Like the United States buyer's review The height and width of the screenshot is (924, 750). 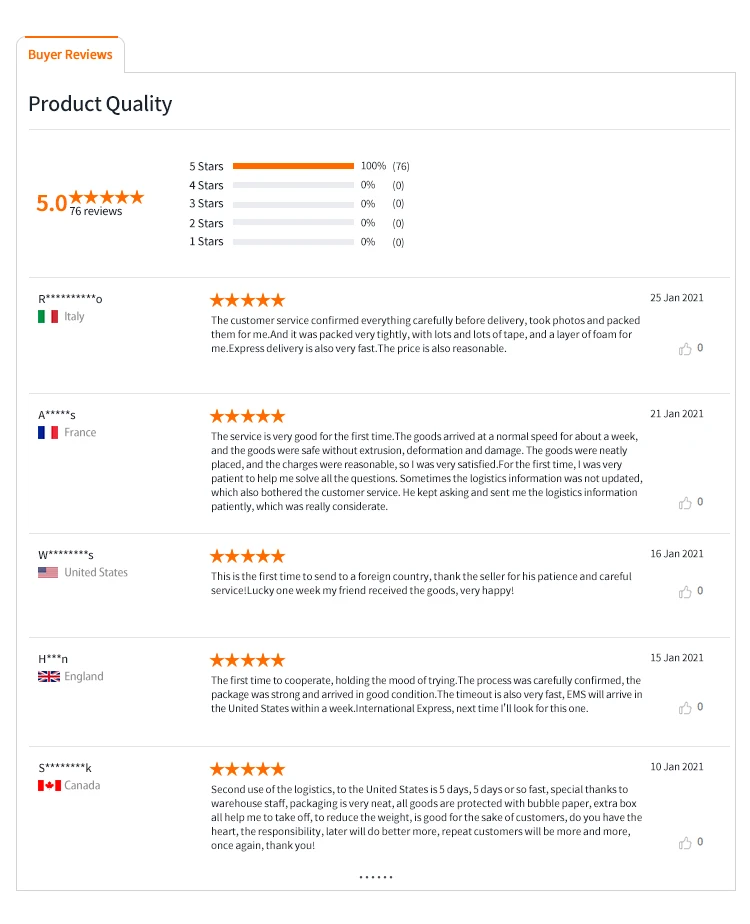[x=685, y=592]
